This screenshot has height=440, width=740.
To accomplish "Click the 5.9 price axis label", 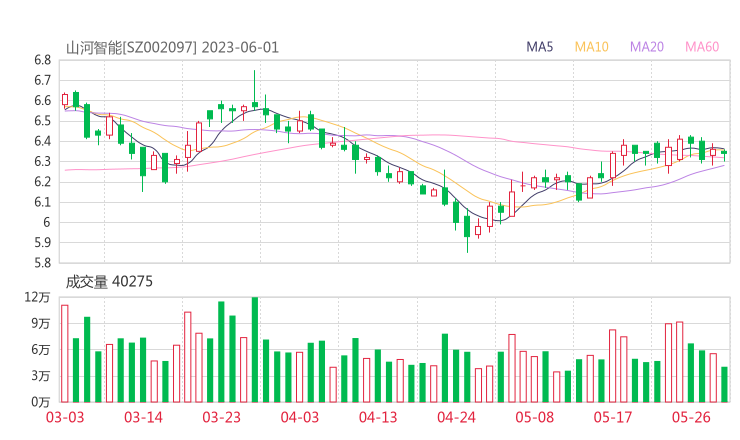I will [x=42, y=243].
